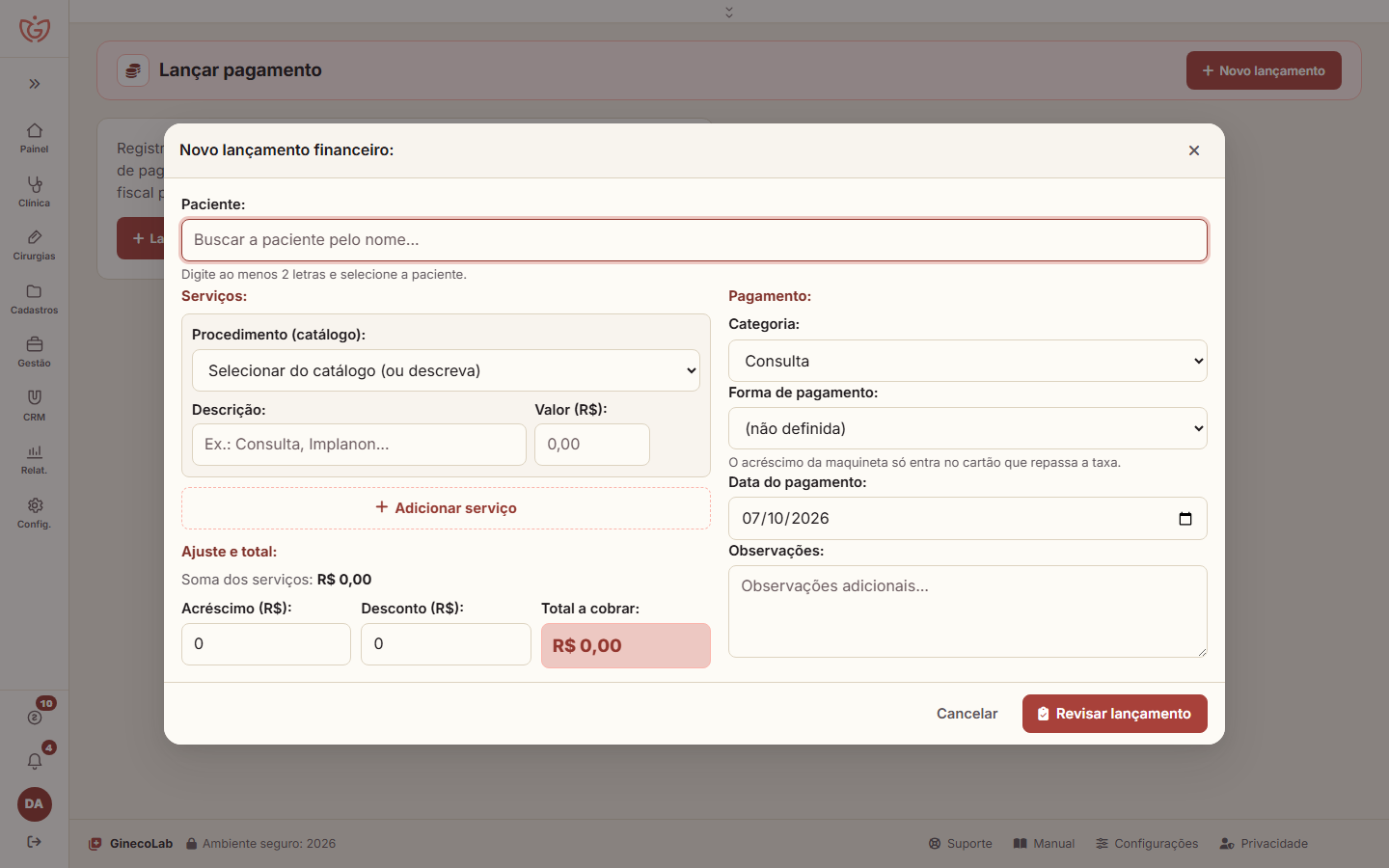The width and height of the screenshot is (1389, 868).
Task: Open the Painel sidebar item
Action: click(x=35, y=138)
